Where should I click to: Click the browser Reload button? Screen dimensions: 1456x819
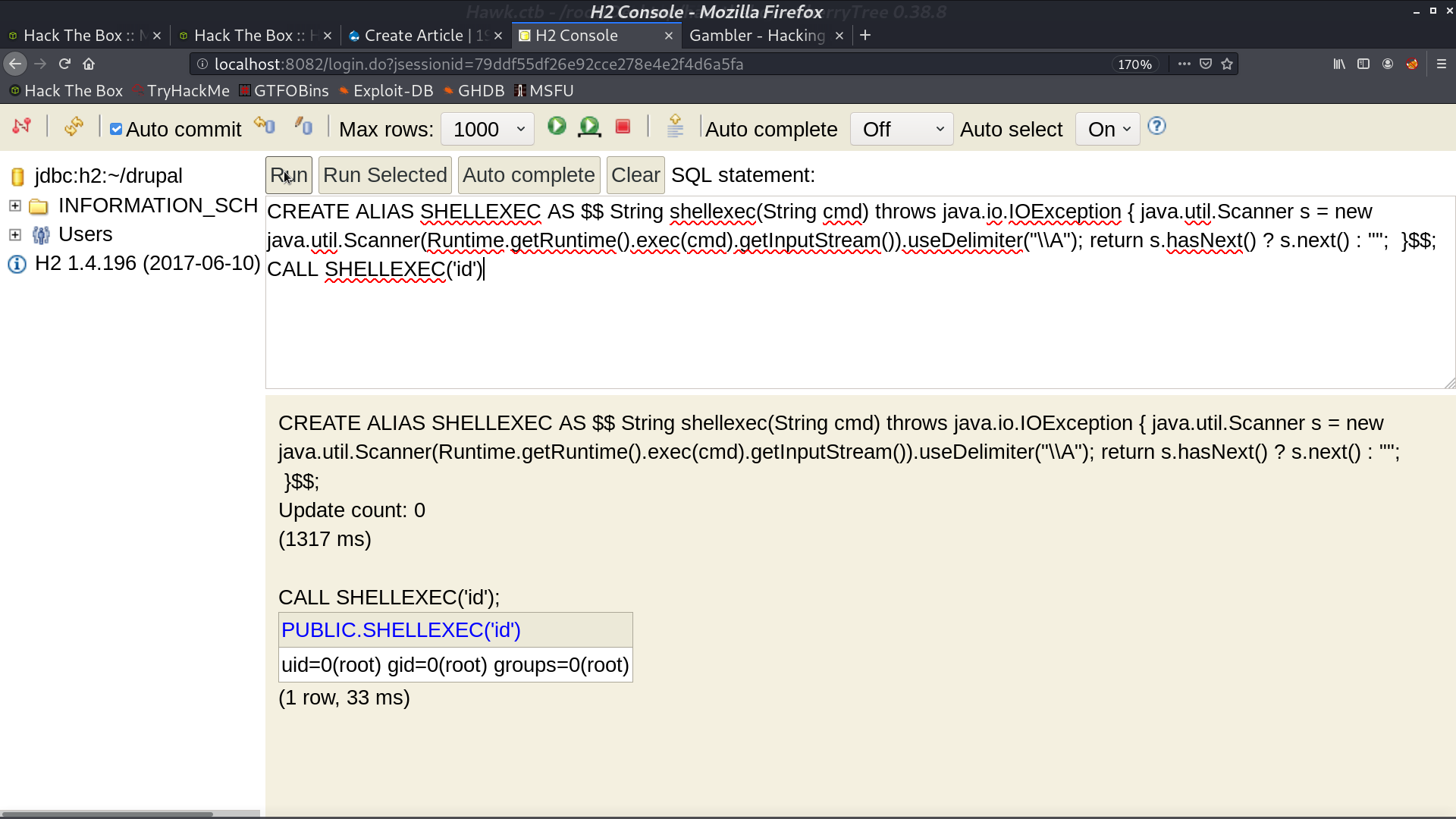click(64, 64)
